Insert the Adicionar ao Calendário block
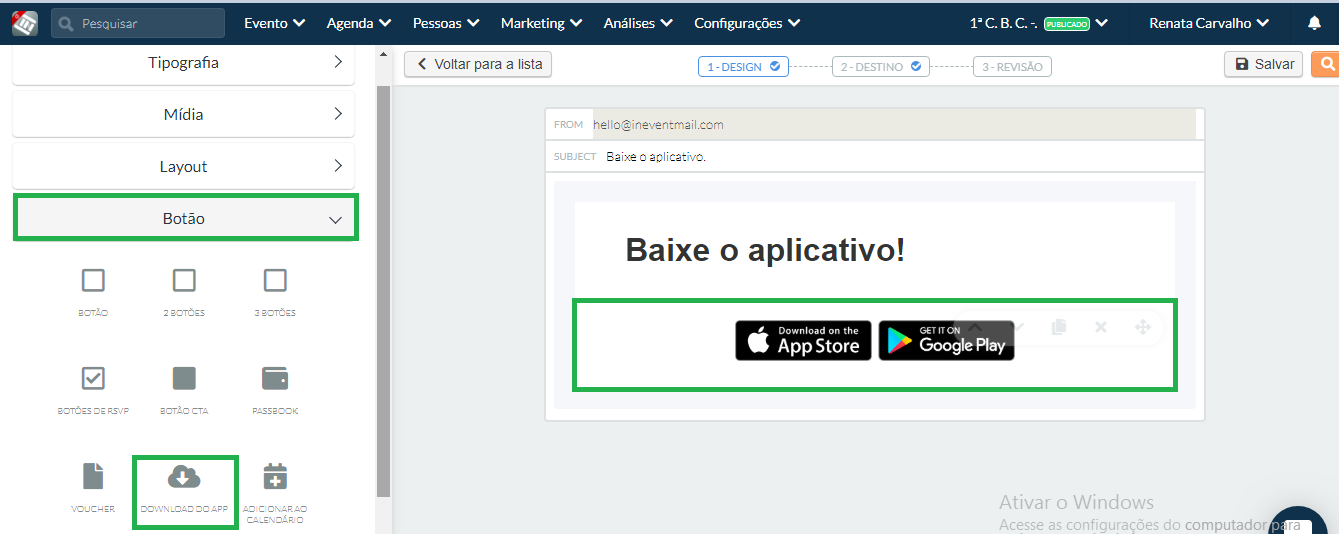Viewport: 1339px width, 534px height. coord(275,492)
